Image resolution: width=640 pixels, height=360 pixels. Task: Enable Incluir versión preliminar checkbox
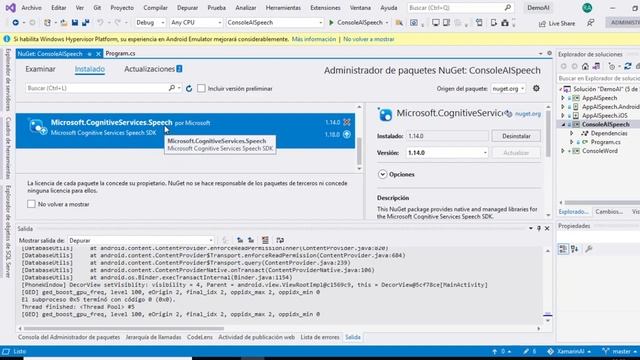[x=201, y=89]
